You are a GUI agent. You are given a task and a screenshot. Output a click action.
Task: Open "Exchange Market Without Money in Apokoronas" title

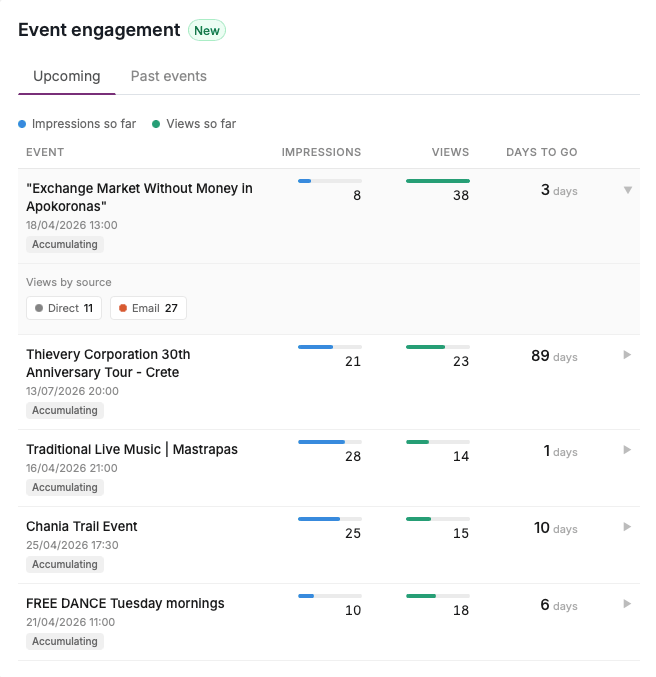click(139, 197)
